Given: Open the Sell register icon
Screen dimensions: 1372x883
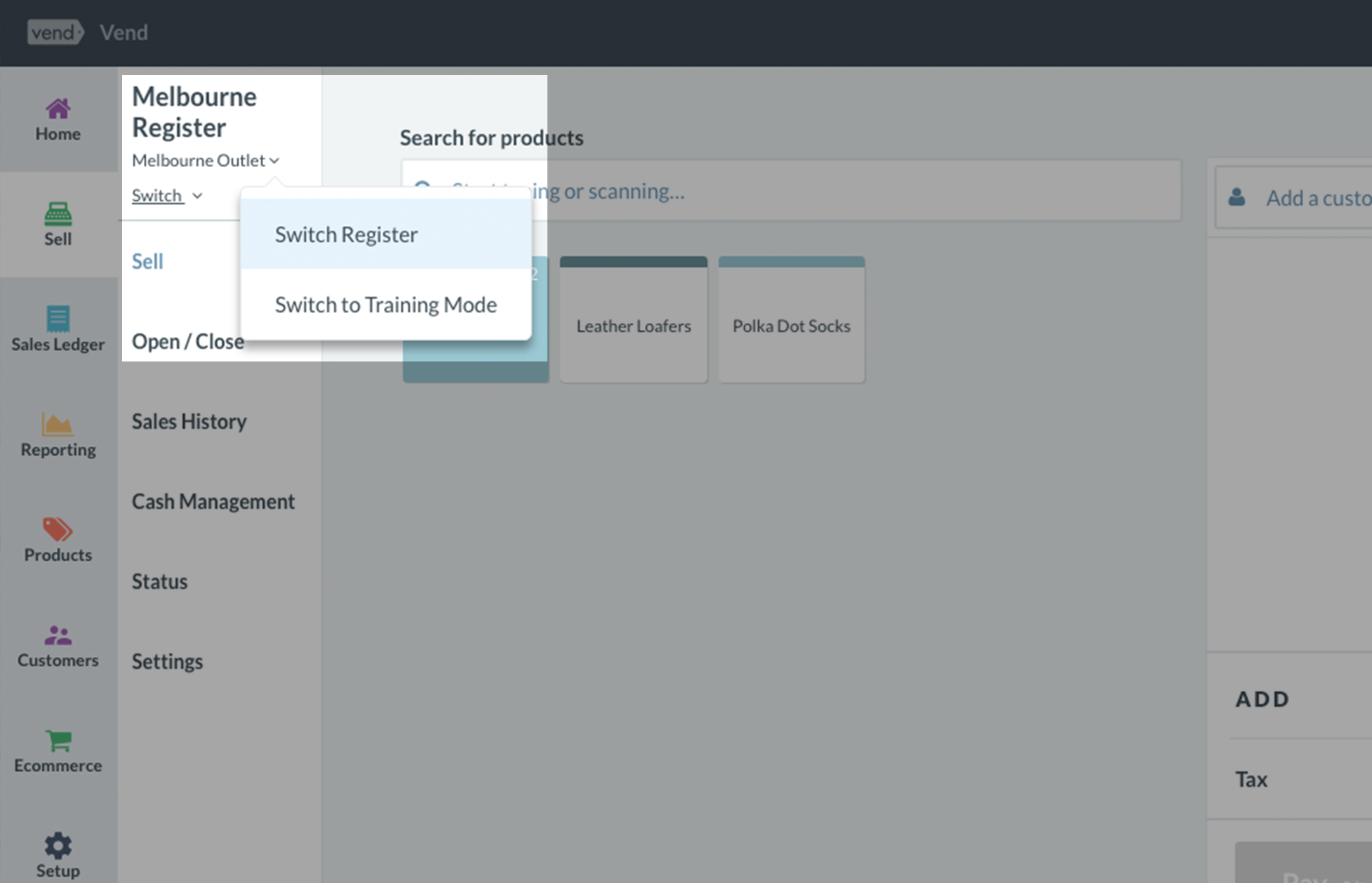Looking at the screenshot, I should tap(58, 213).
